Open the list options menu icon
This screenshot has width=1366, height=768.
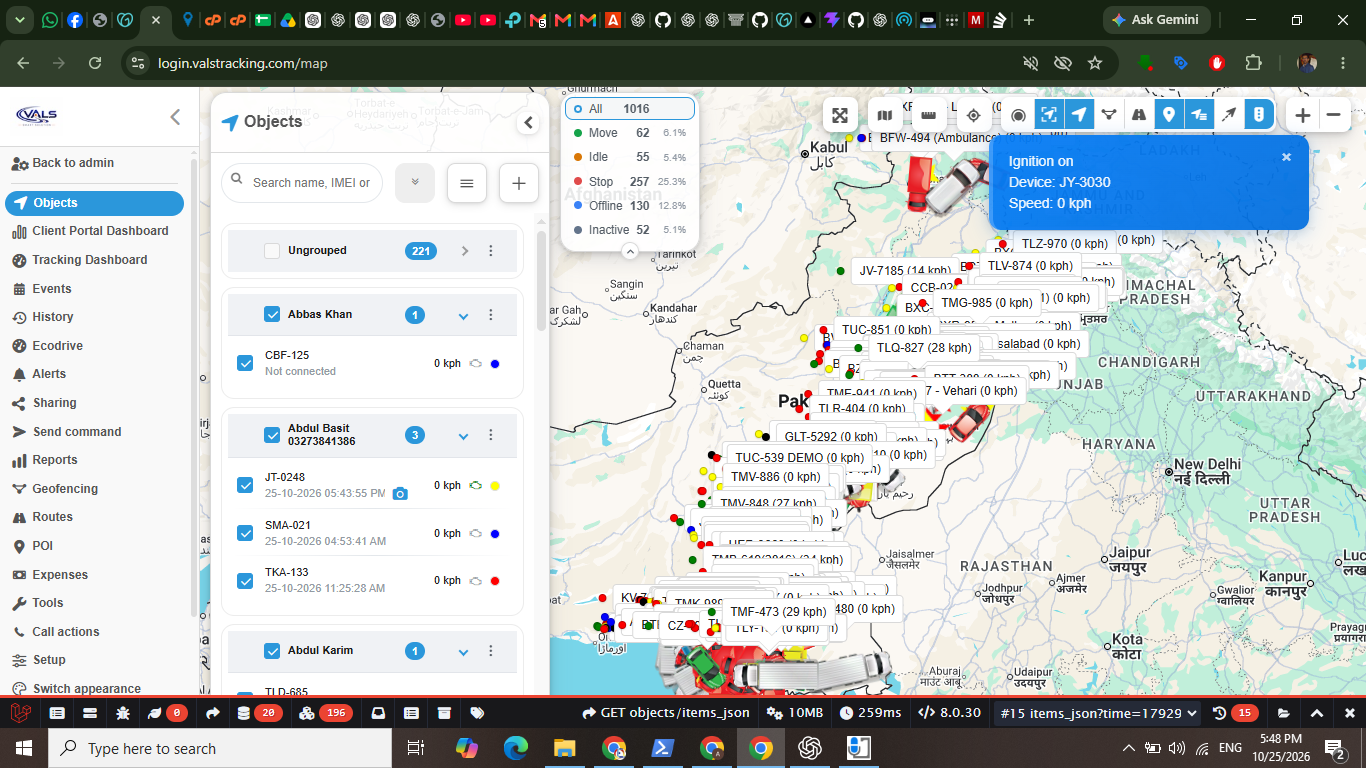click(x=466, y=183)
